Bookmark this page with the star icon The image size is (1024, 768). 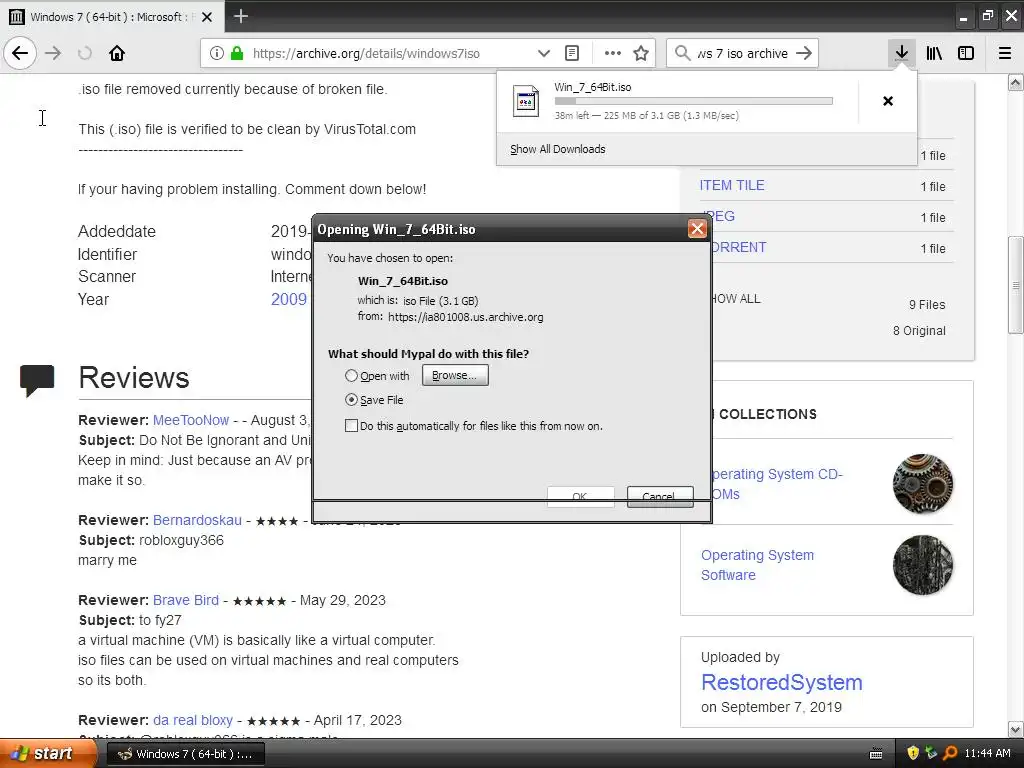[x=641, y=53]
